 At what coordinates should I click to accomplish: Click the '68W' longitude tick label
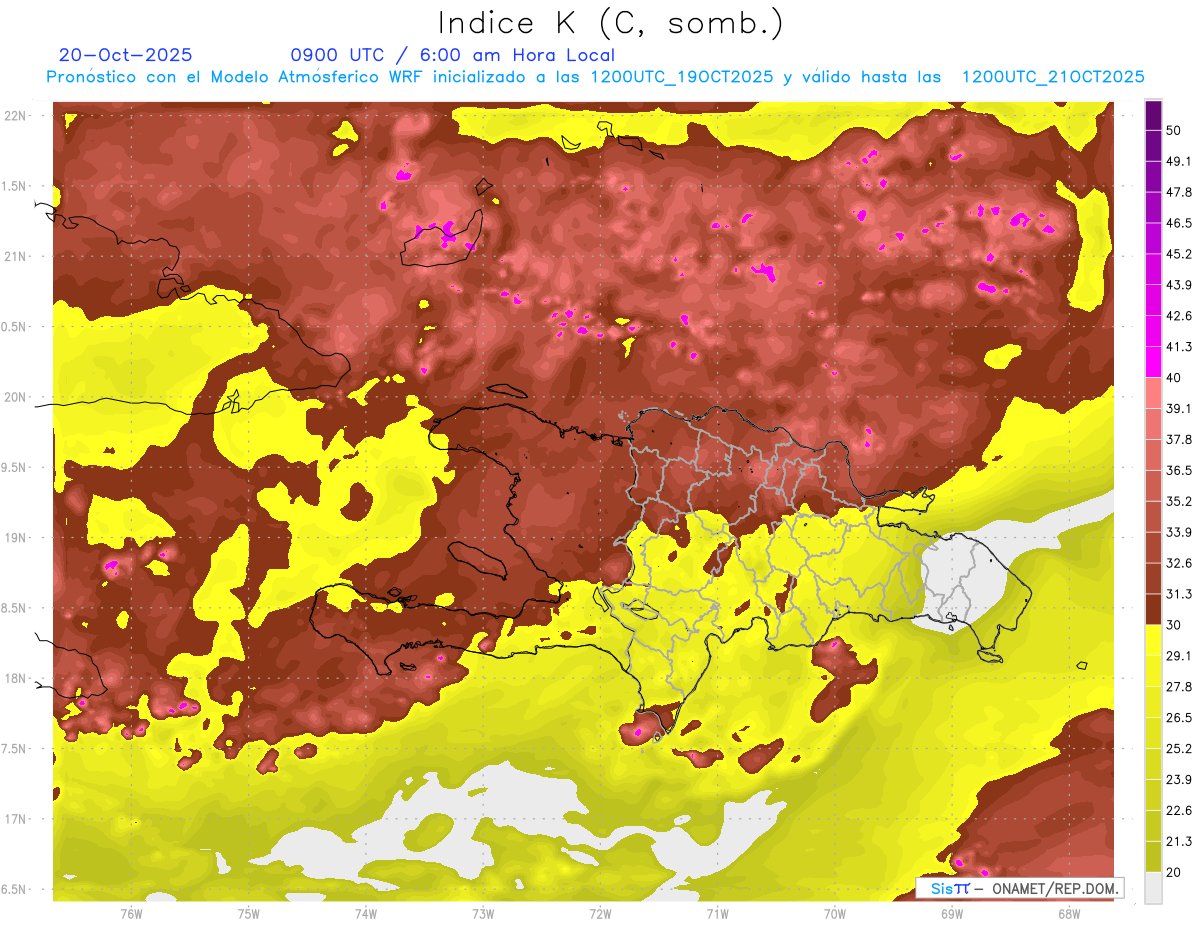point(1069,913)
